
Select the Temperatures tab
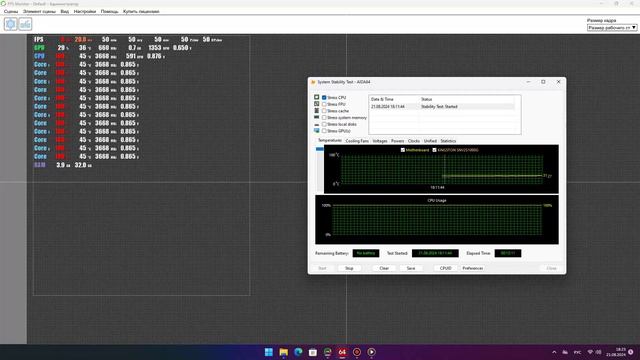click(x=330, y=140)
